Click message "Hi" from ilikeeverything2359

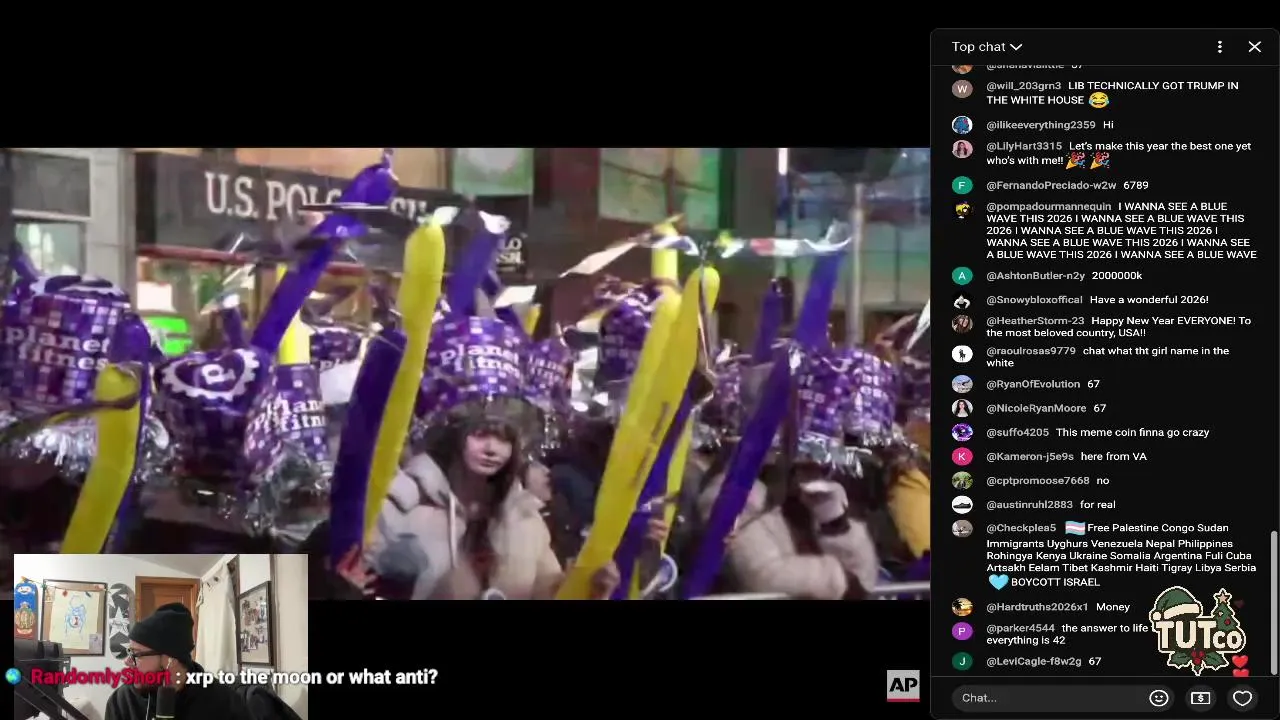(x=1108, y=125)
